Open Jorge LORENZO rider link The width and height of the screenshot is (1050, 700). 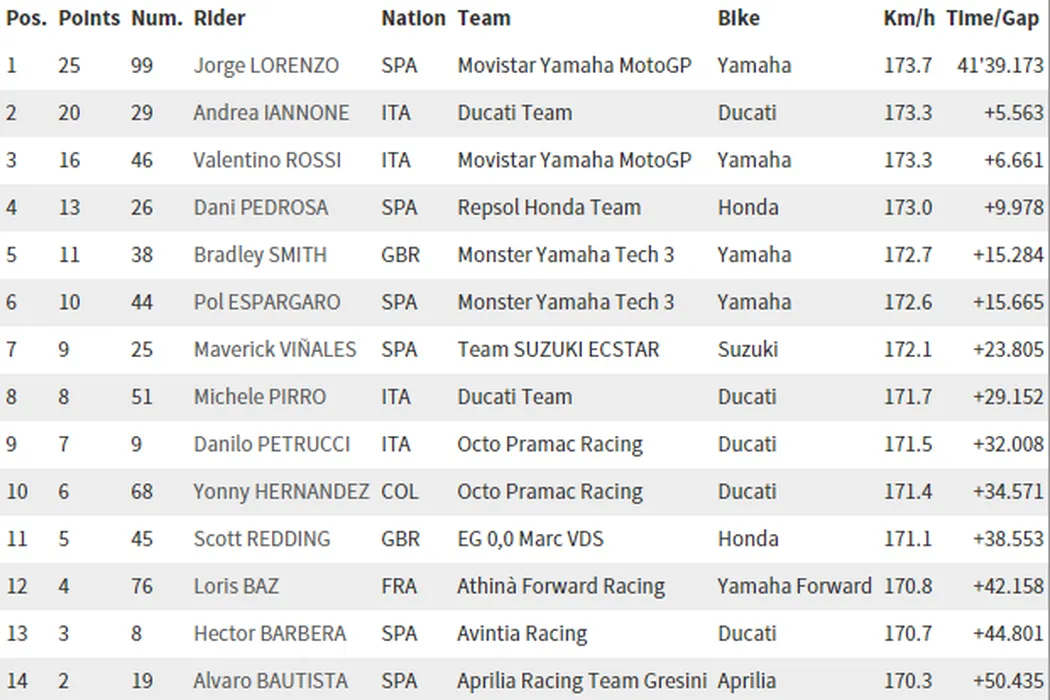(x=266, y=66)
